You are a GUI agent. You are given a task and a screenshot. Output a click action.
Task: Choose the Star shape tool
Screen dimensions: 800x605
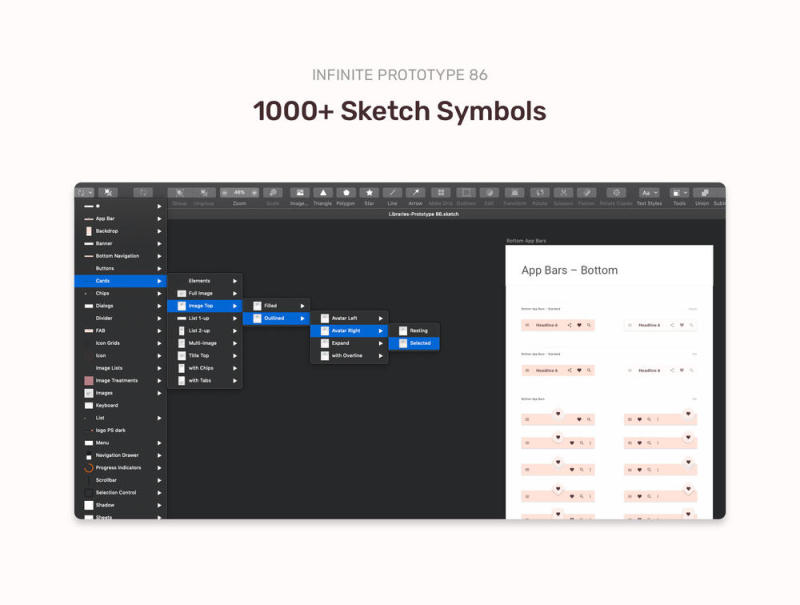point(369,192)
